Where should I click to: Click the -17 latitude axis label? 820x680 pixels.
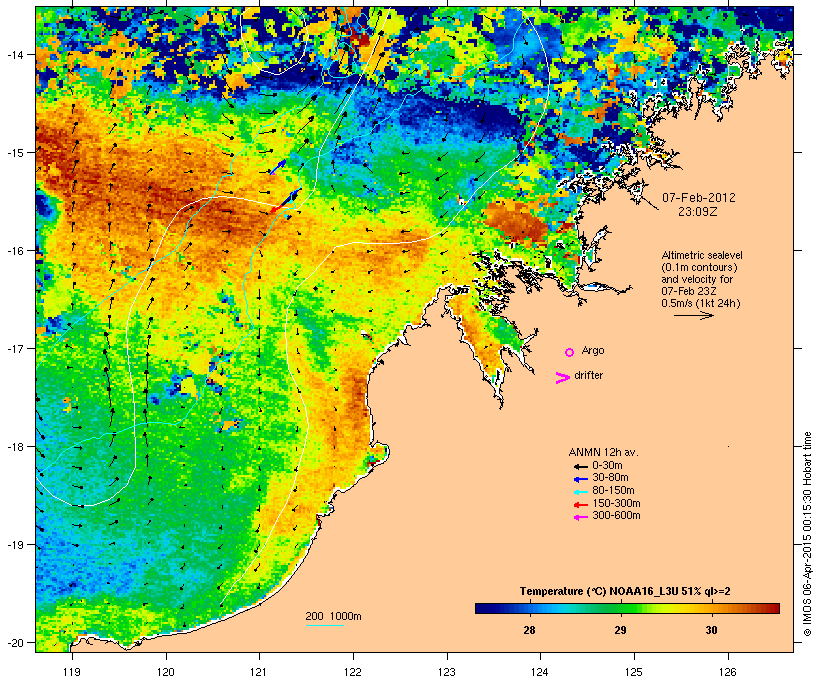15,349
